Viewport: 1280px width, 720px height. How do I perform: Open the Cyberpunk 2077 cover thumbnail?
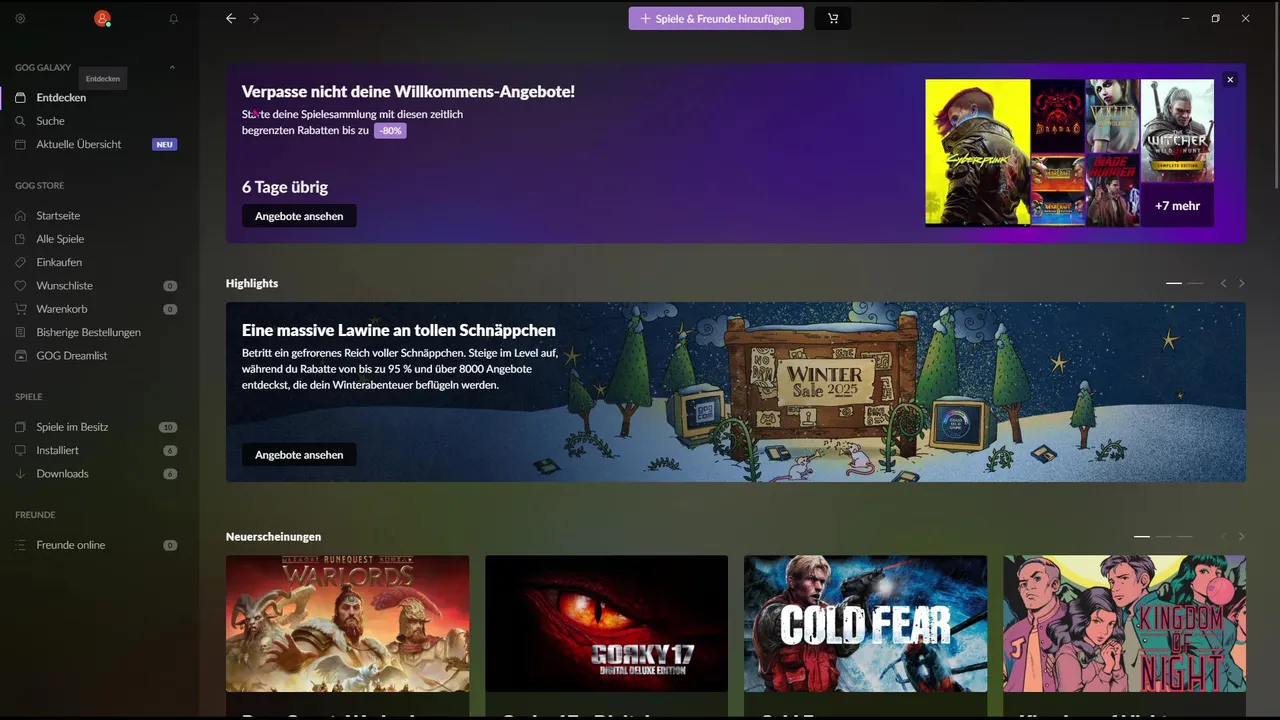[x=977, y=153]
